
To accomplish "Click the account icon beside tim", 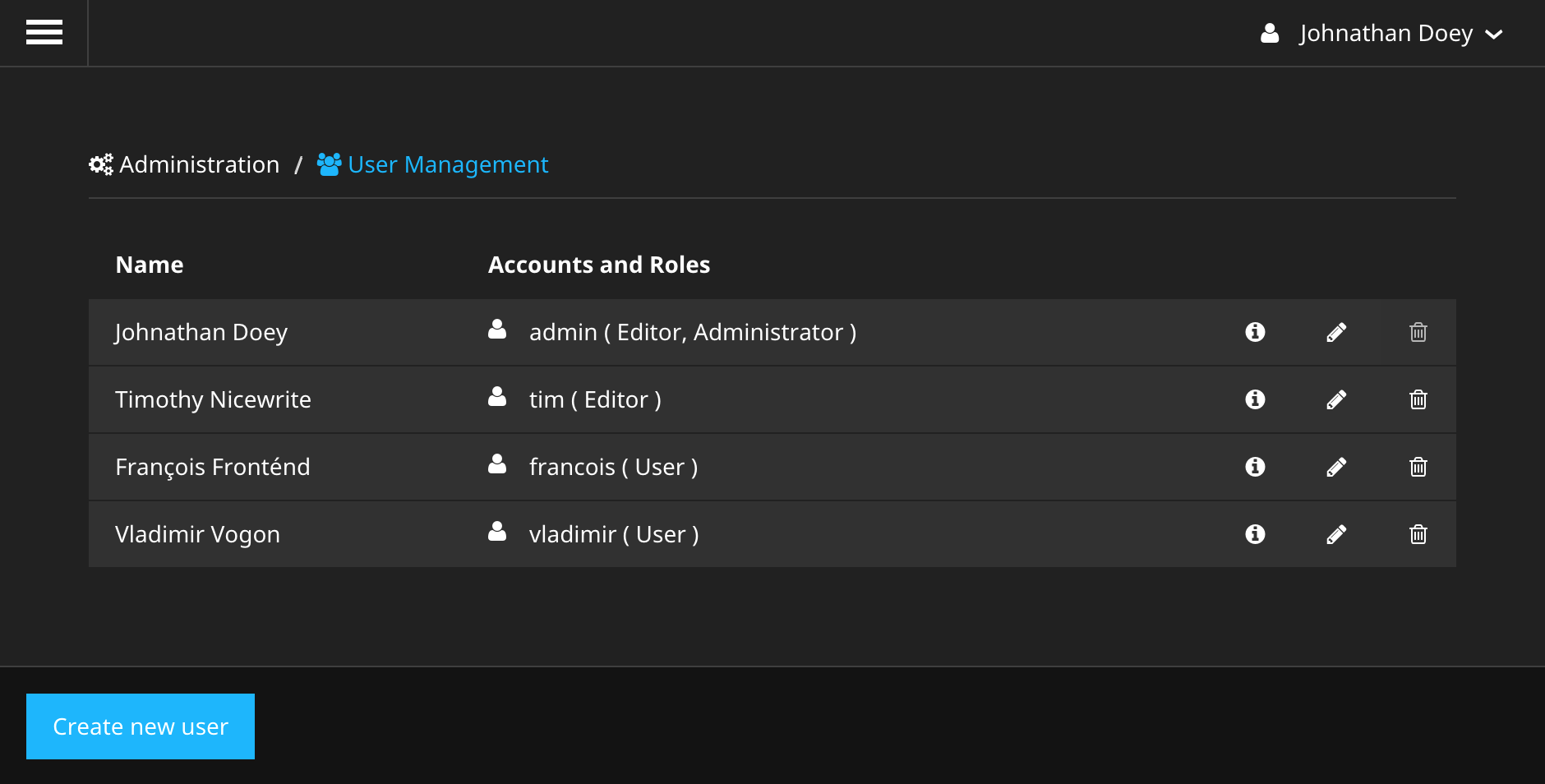I will [497, 396].
